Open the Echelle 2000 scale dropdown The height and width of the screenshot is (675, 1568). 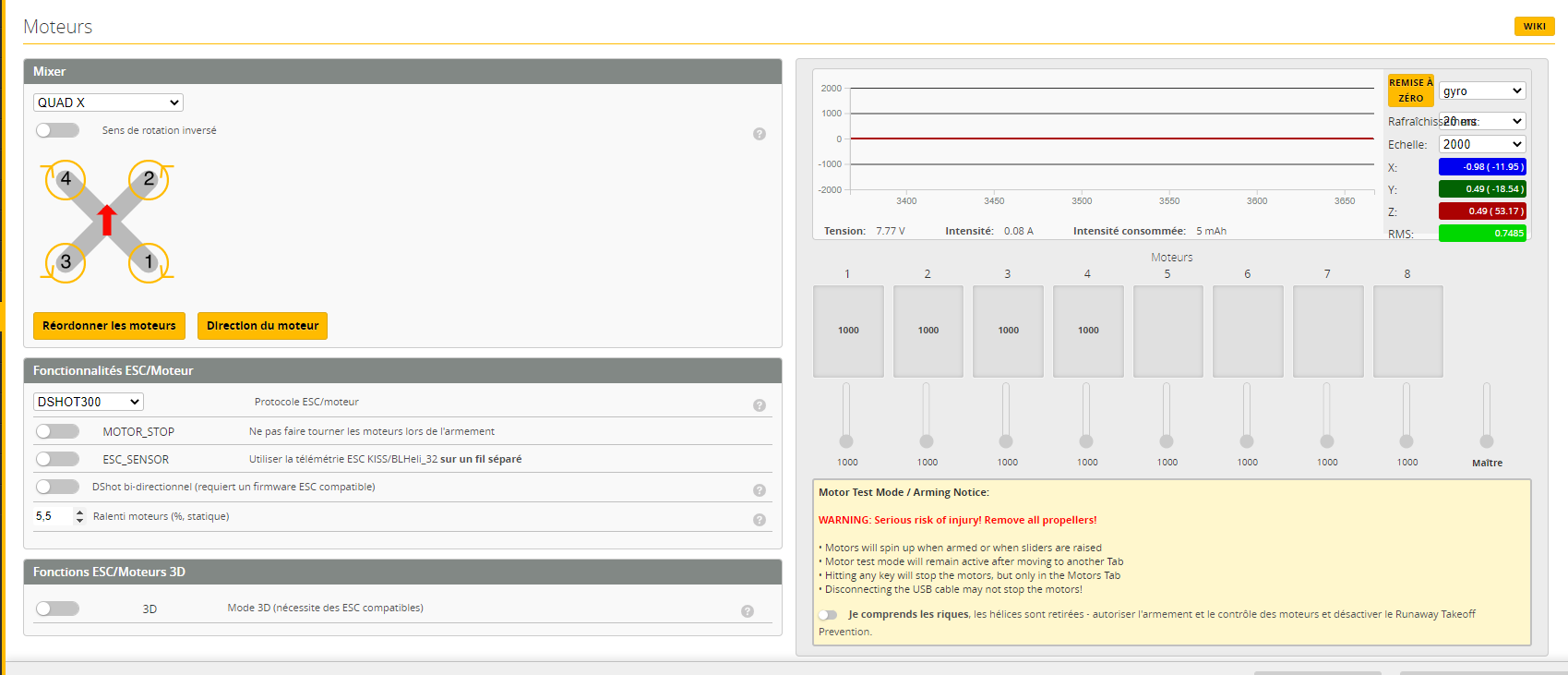click(x=1481, y=144)
